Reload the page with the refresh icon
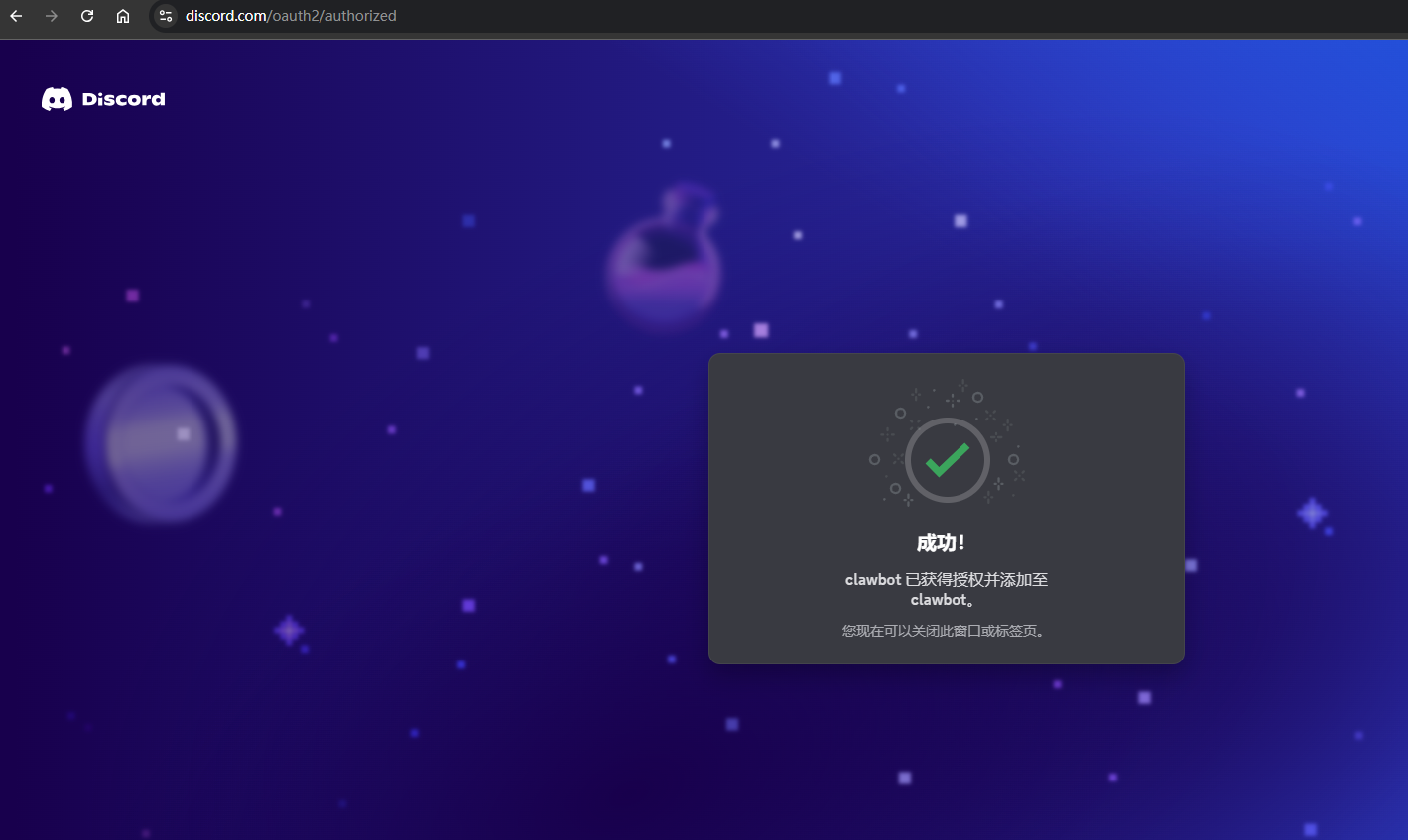 click(x=87, y=16)
